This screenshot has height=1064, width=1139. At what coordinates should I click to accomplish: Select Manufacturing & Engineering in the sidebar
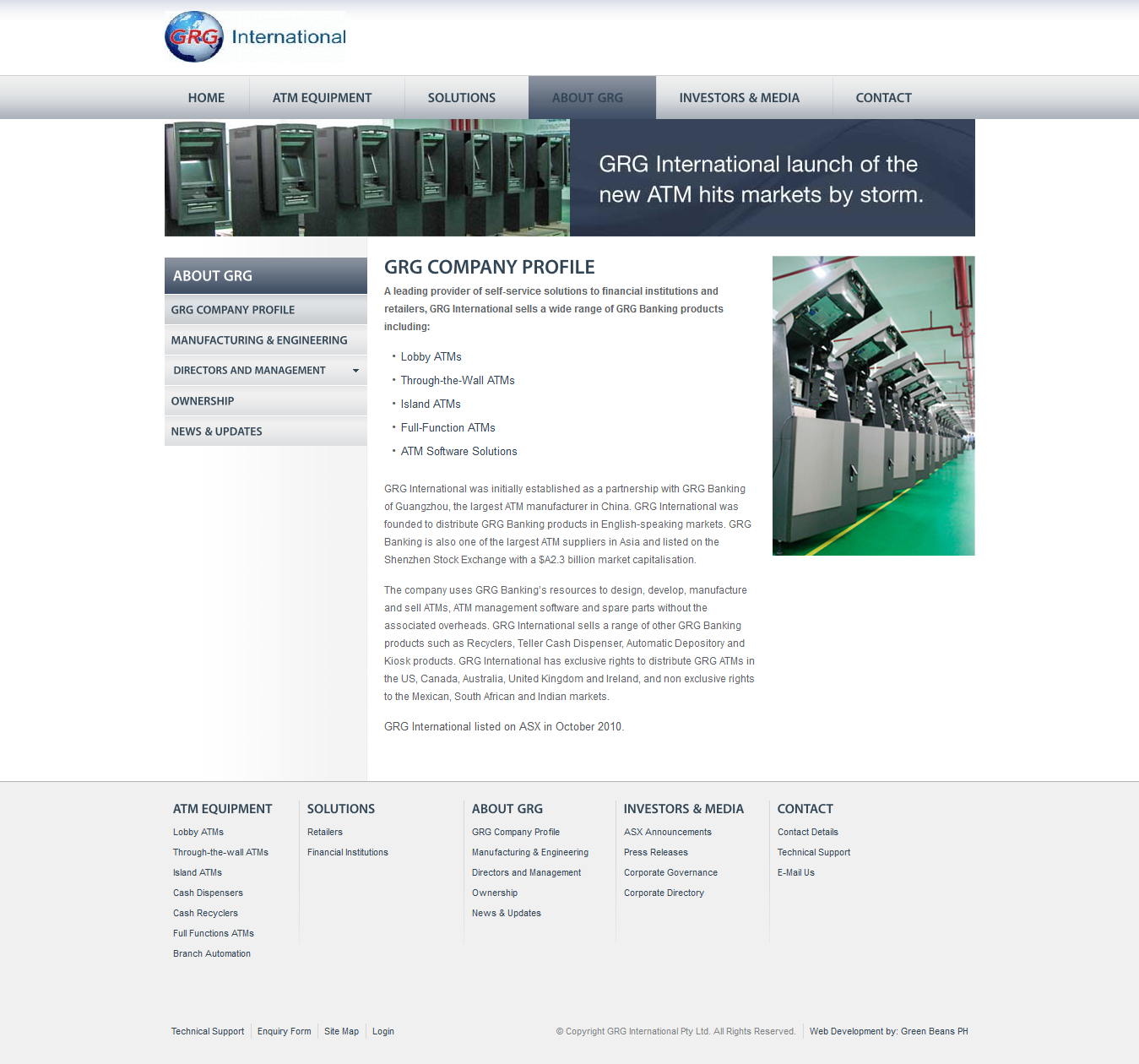click(x=259, y=340)
